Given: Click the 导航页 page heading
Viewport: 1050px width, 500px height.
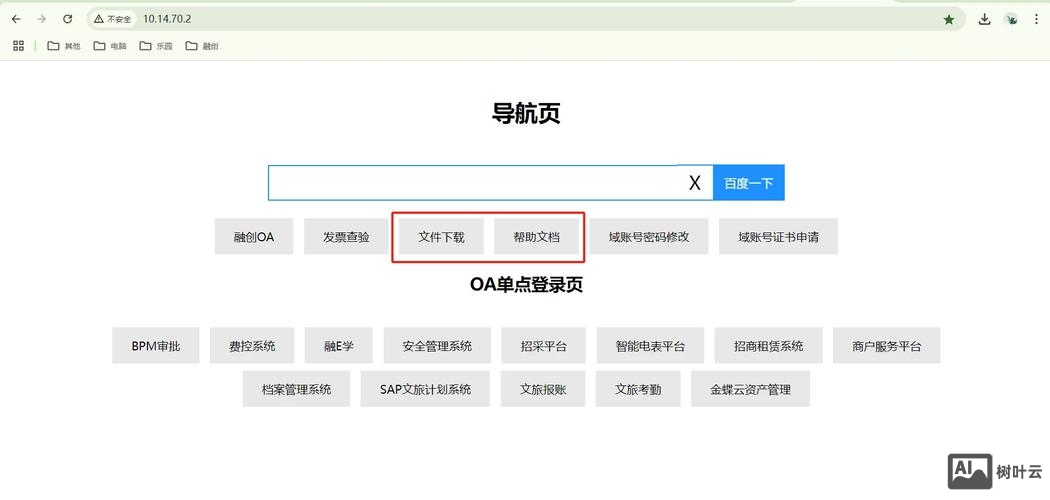Looking at the screenshot, I should tap(526, 114).
